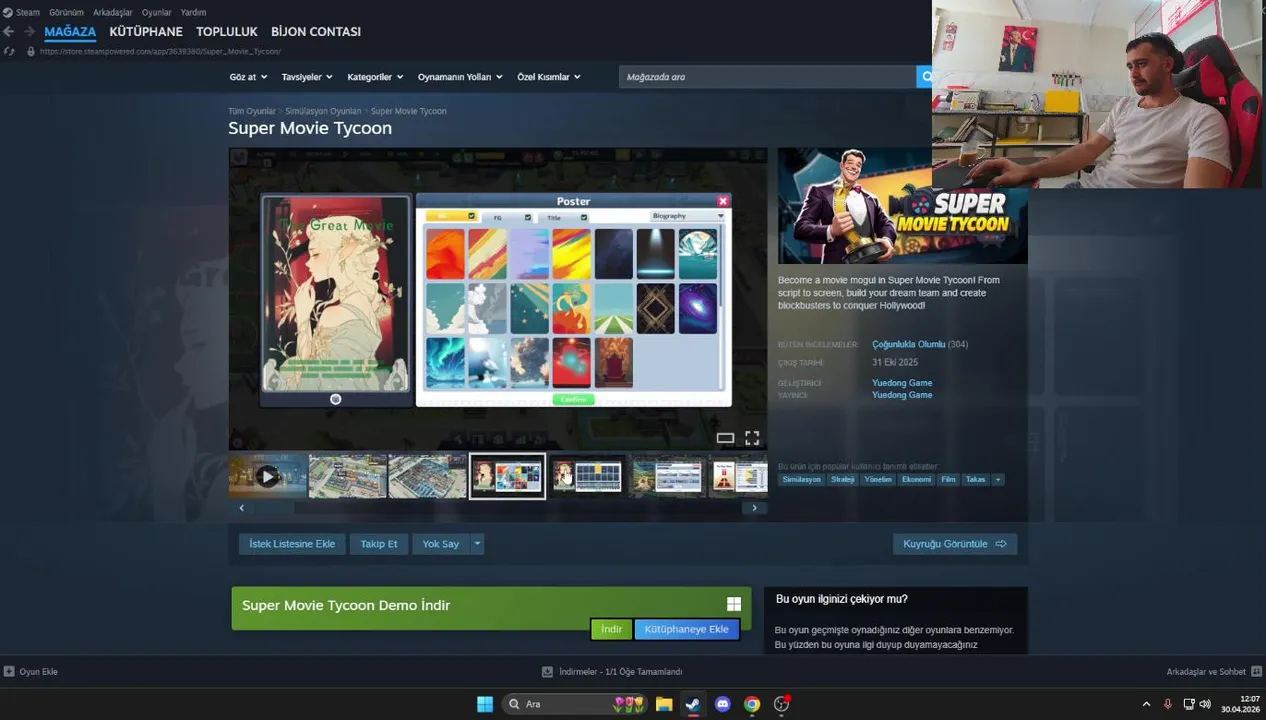Expand the Özel Kısımlar dropdown
Screen dimensions: 1266x720
point(549,77)
